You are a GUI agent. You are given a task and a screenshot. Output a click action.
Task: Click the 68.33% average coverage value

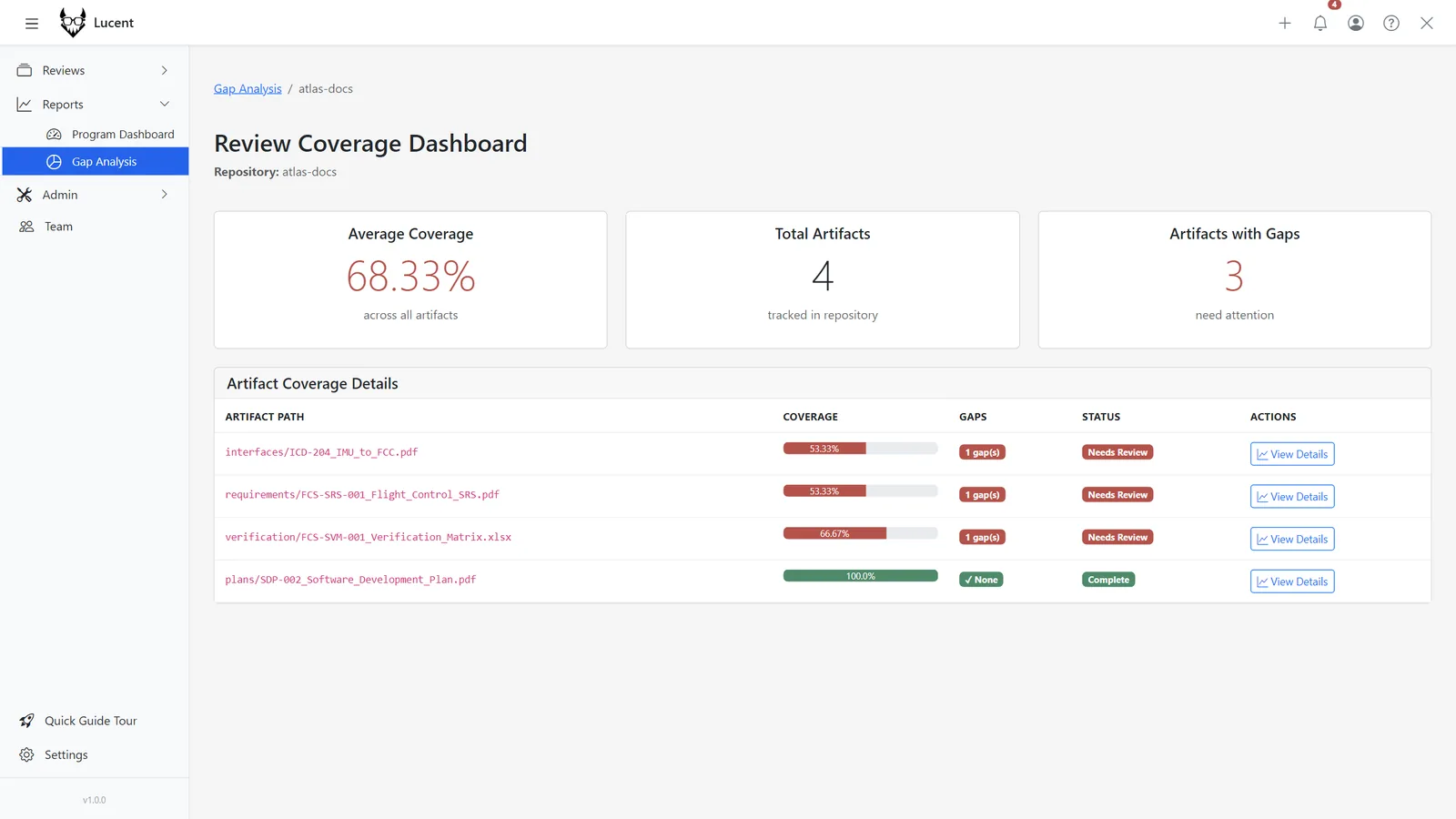click(x=410, y=276)
